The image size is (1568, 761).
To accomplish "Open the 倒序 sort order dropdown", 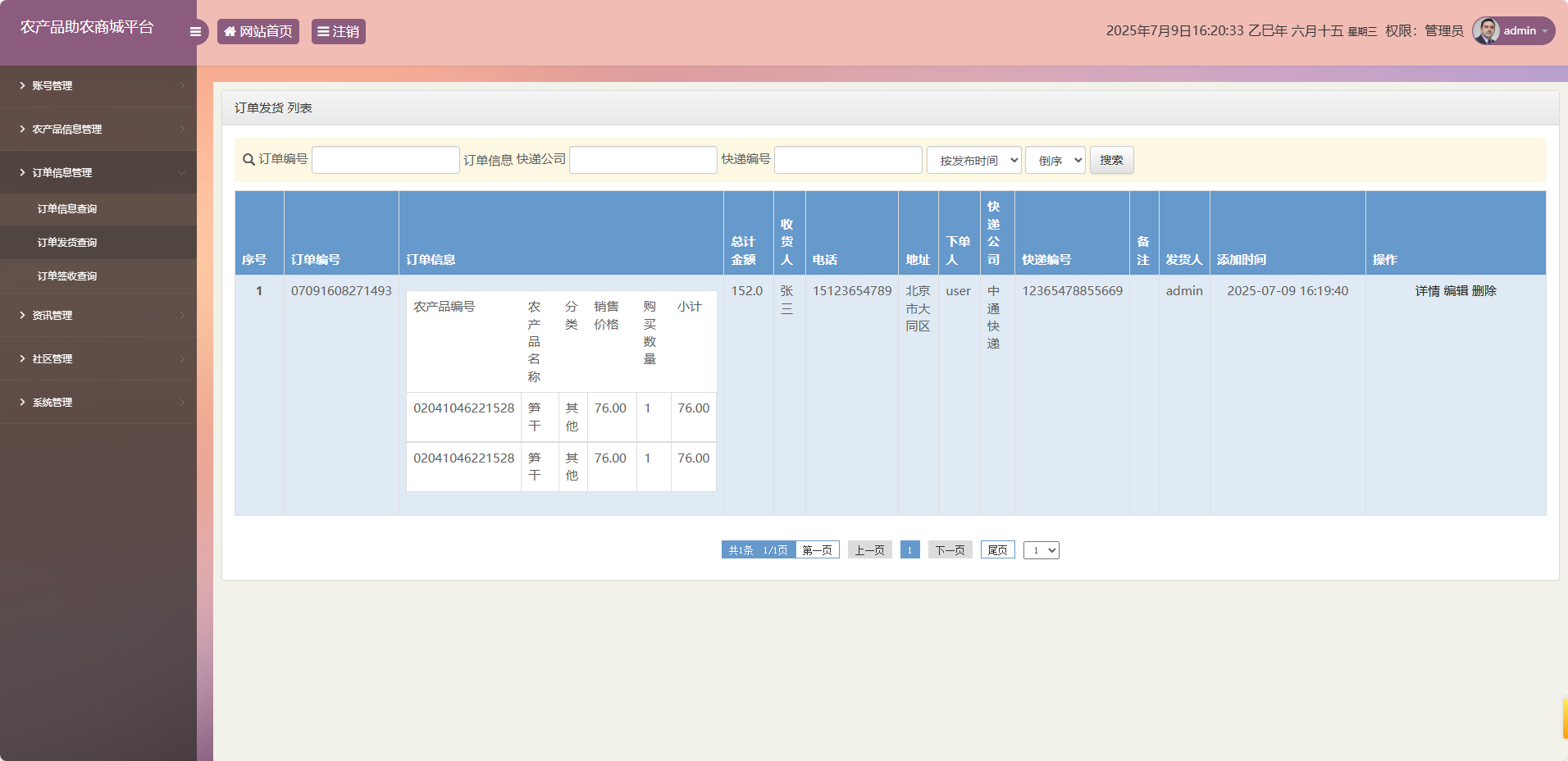I will [x=1055, y=160].
